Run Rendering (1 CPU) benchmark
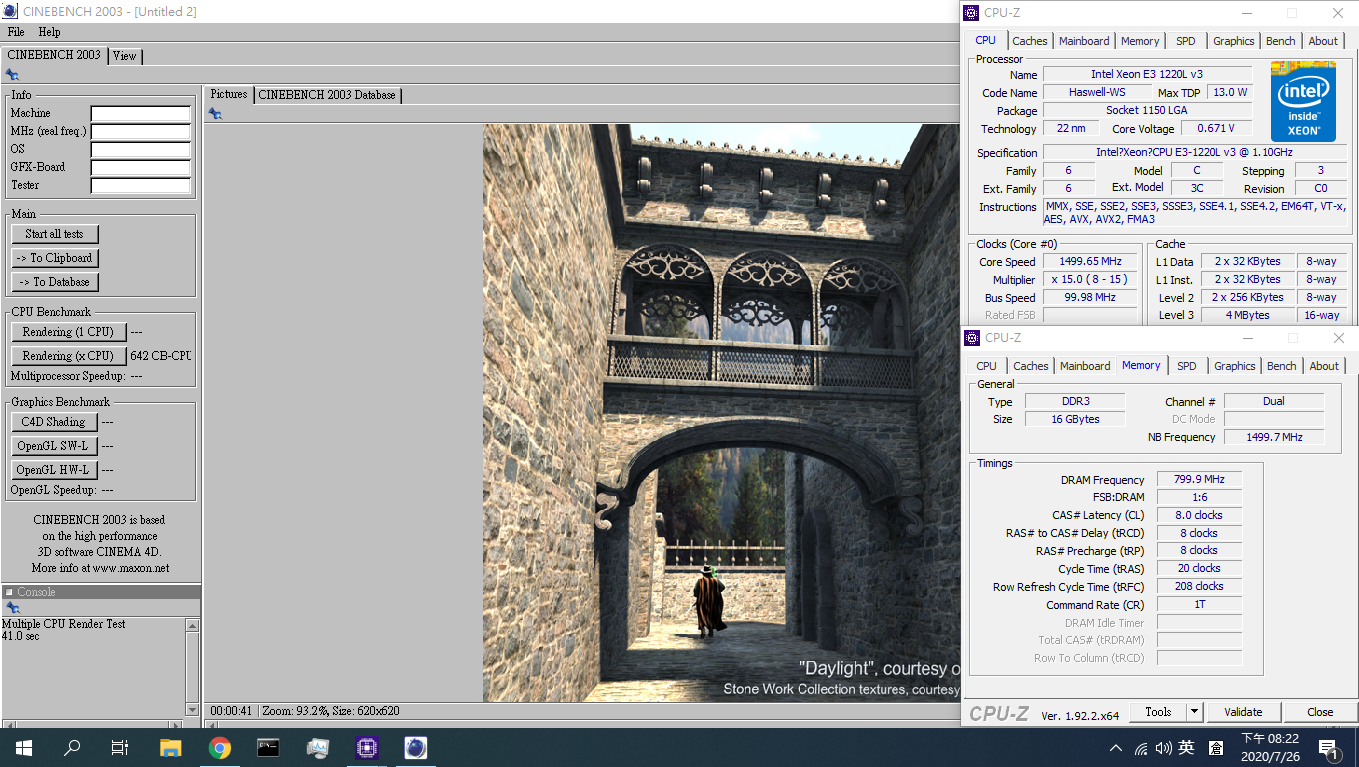This screenshot has width=1359, height=767. click(68, 332)
